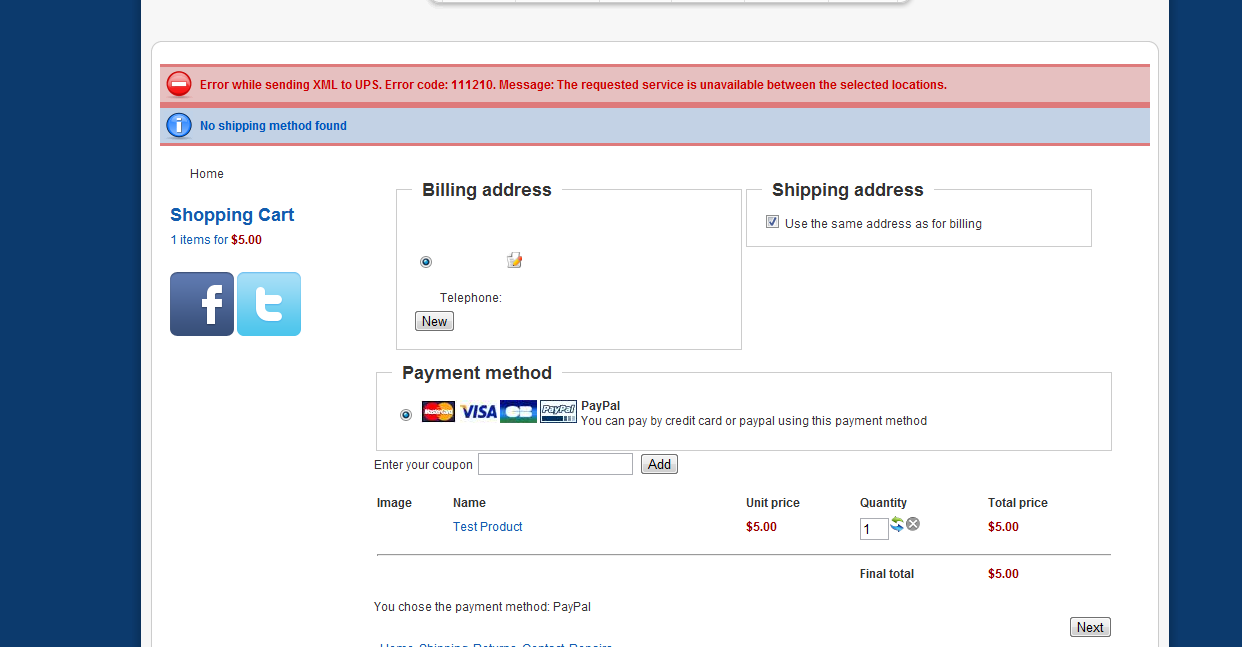Select the PayPal payment radio button
Screen dimensions: 1242x647
pyautogui.click(x=406, y=414)
